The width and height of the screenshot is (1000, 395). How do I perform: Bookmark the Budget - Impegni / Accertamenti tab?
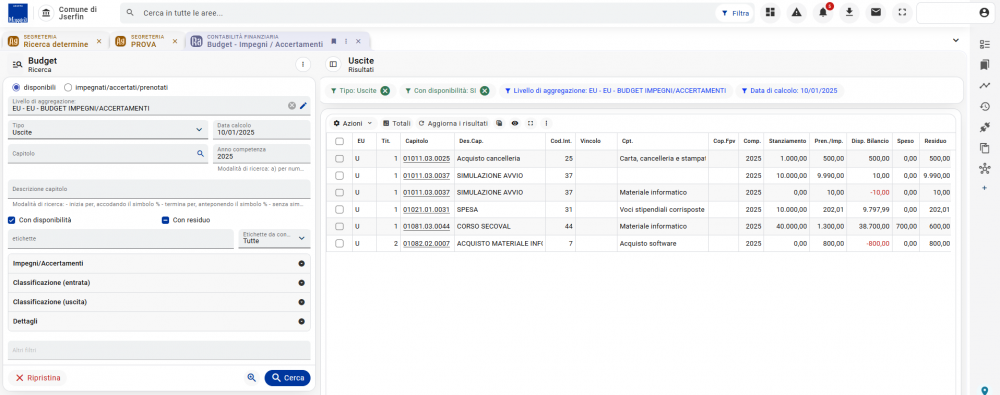click(334, 41)
